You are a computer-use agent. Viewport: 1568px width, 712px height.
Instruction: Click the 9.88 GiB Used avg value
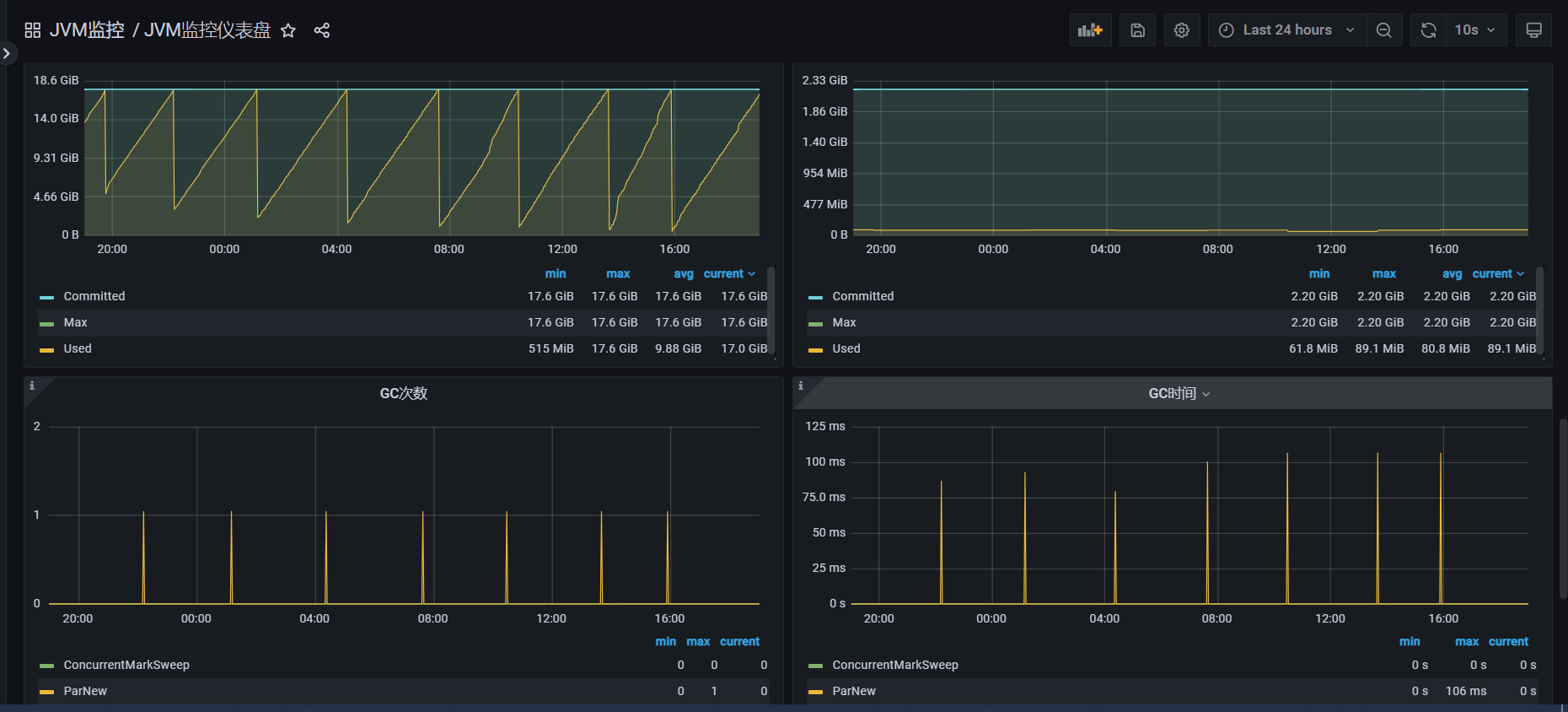(x=679, y=349)
